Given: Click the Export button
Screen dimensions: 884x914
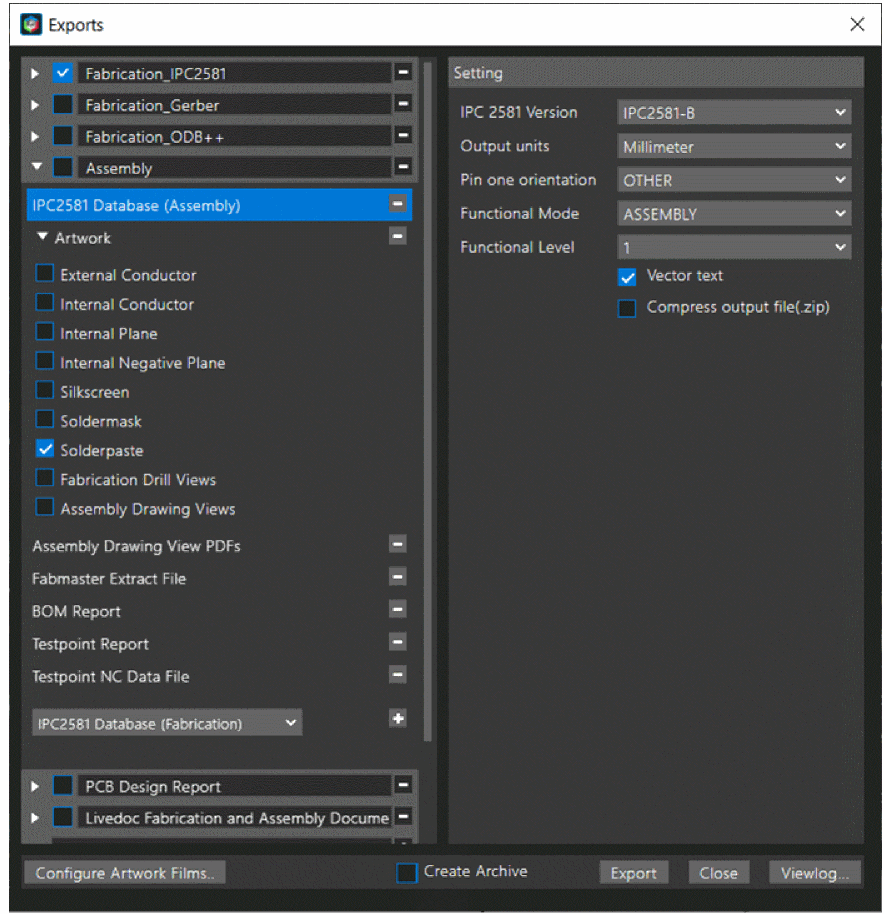Looking at the screenshot, I should (x=633, y=873).
